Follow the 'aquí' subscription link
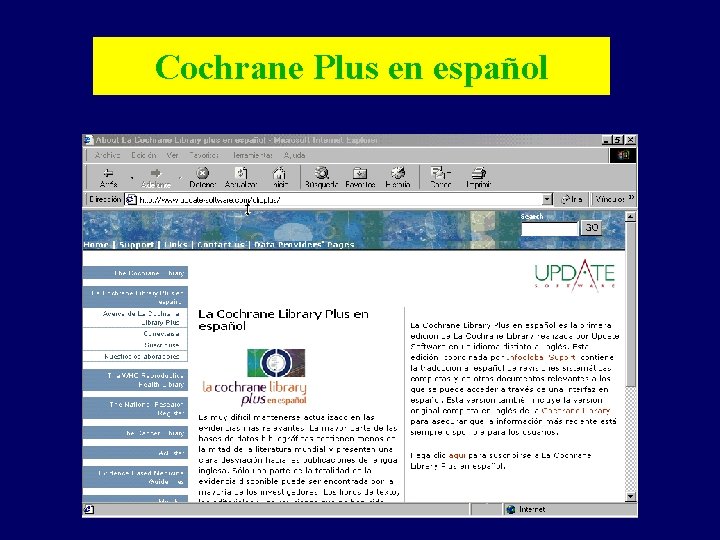Viewport: 720px width, 540px height. [457, 455]
